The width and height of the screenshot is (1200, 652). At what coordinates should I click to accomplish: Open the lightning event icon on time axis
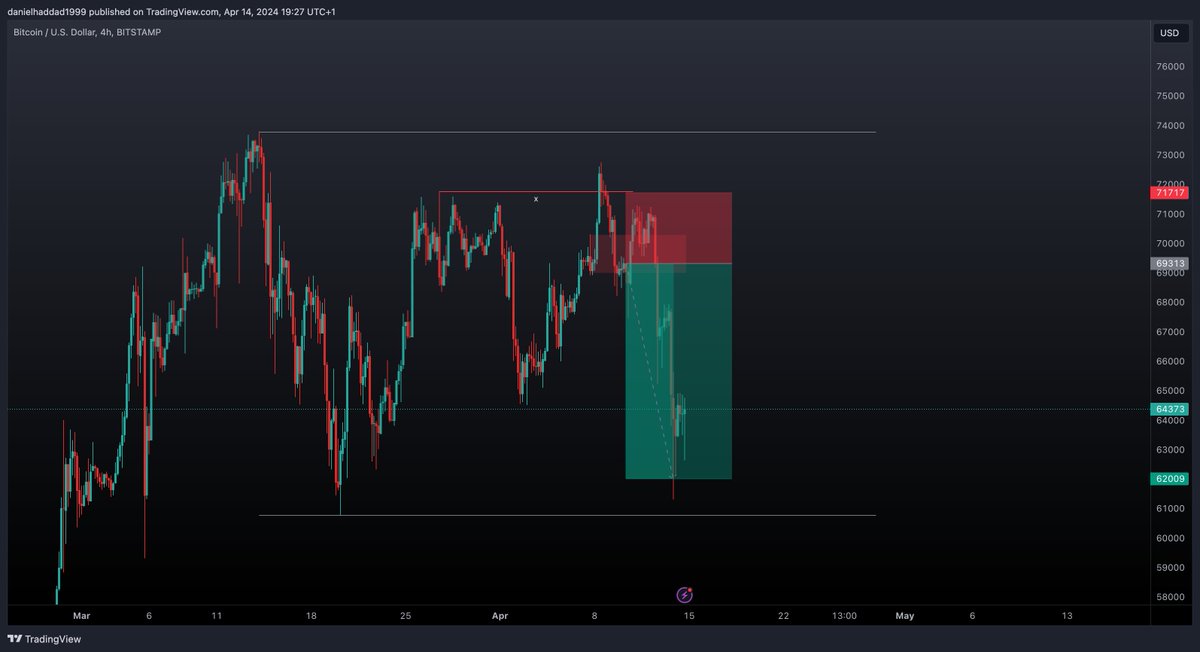tap(685, 595)
